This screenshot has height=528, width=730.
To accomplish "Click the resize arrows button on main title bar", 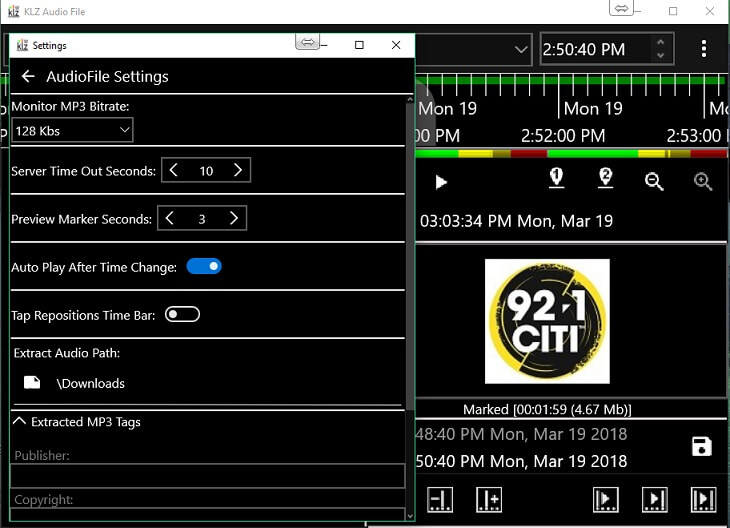I will [622, 8].
